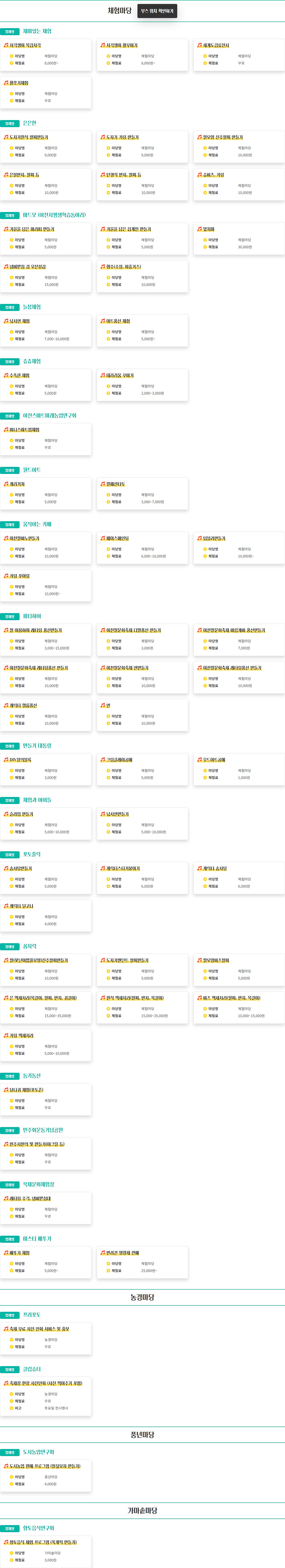Select the 토요일 한시행사 note value
285x1568 pixels.
point(56,1408)
